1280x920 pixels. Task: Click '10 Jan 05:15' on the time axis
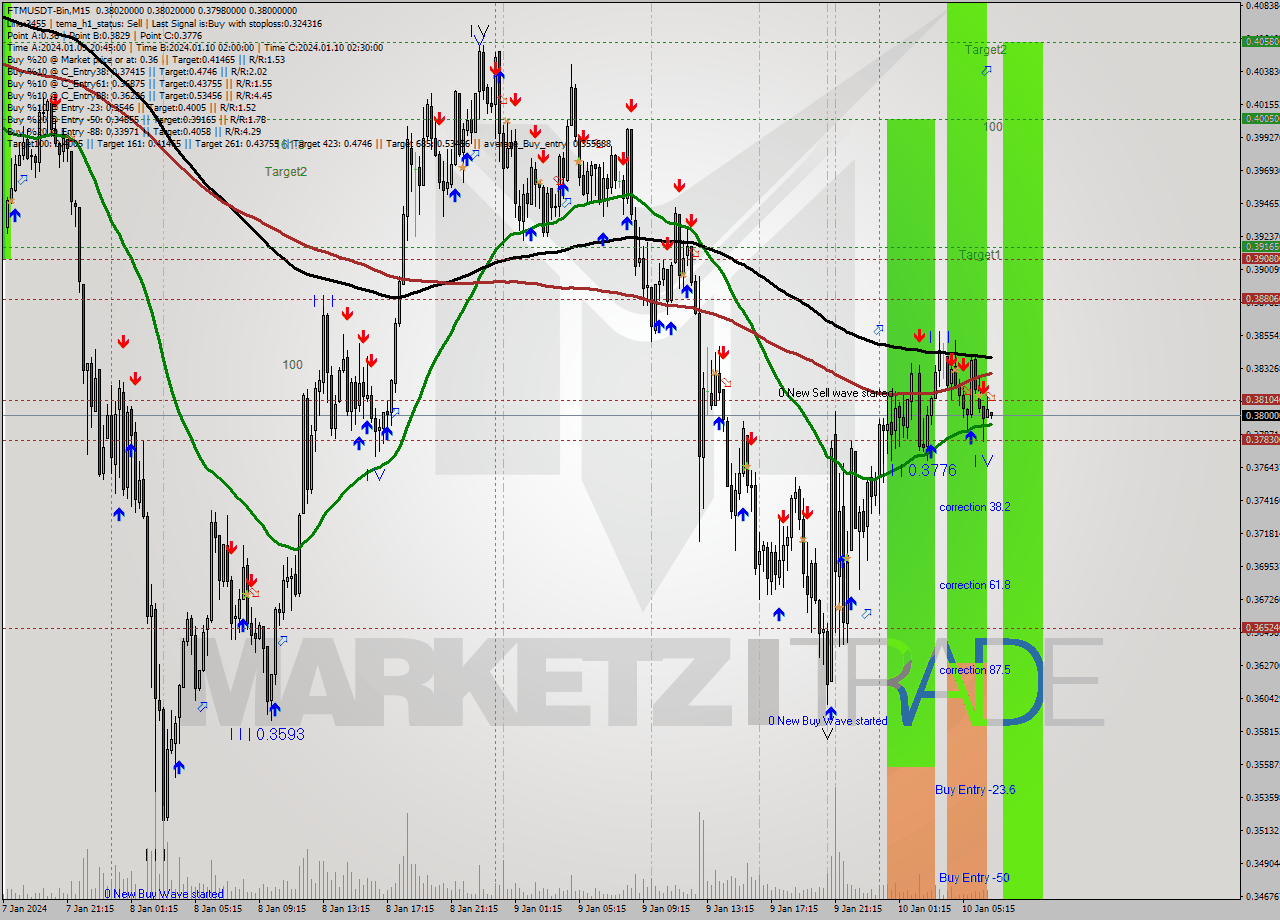[988, 909]
